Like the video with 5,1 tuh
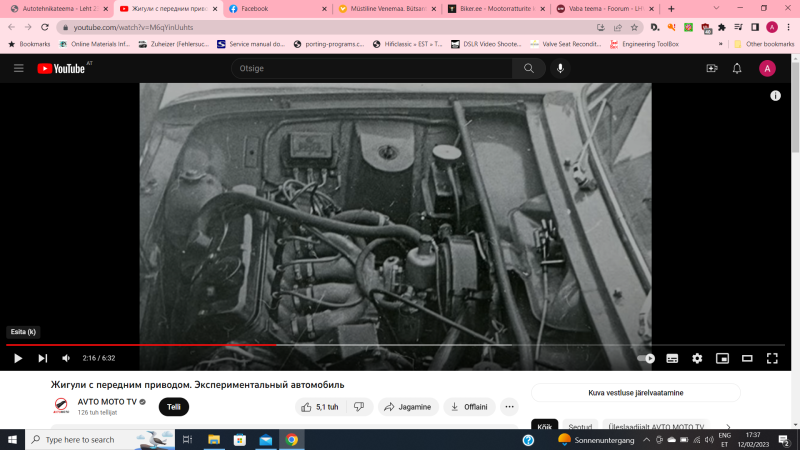Screen dimensions: 800x450 pyautogui.click(x=320, y=407)
